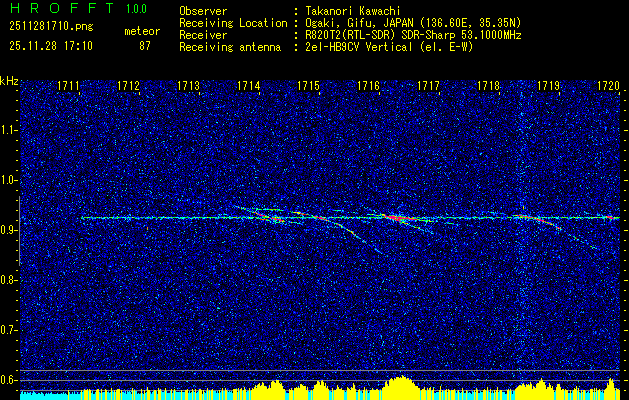This screenshot has height=400, width=629.
Task: Click the yellow signal peak below 1719
Action: (540, 387)
